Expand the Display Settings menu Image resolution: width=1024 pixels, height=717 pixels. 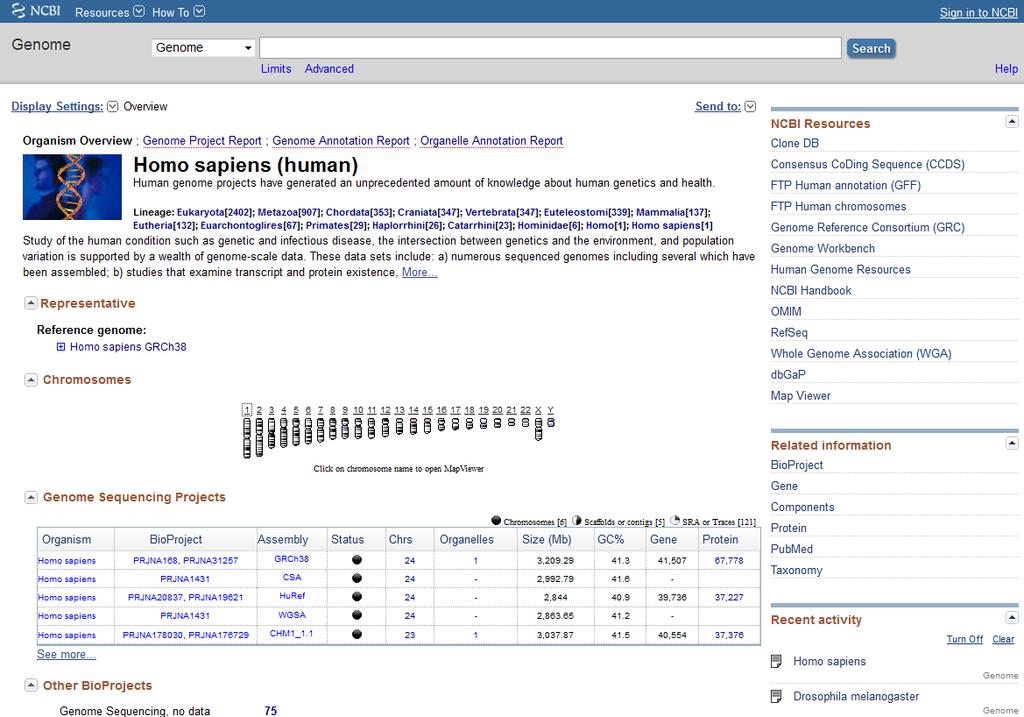64,106
